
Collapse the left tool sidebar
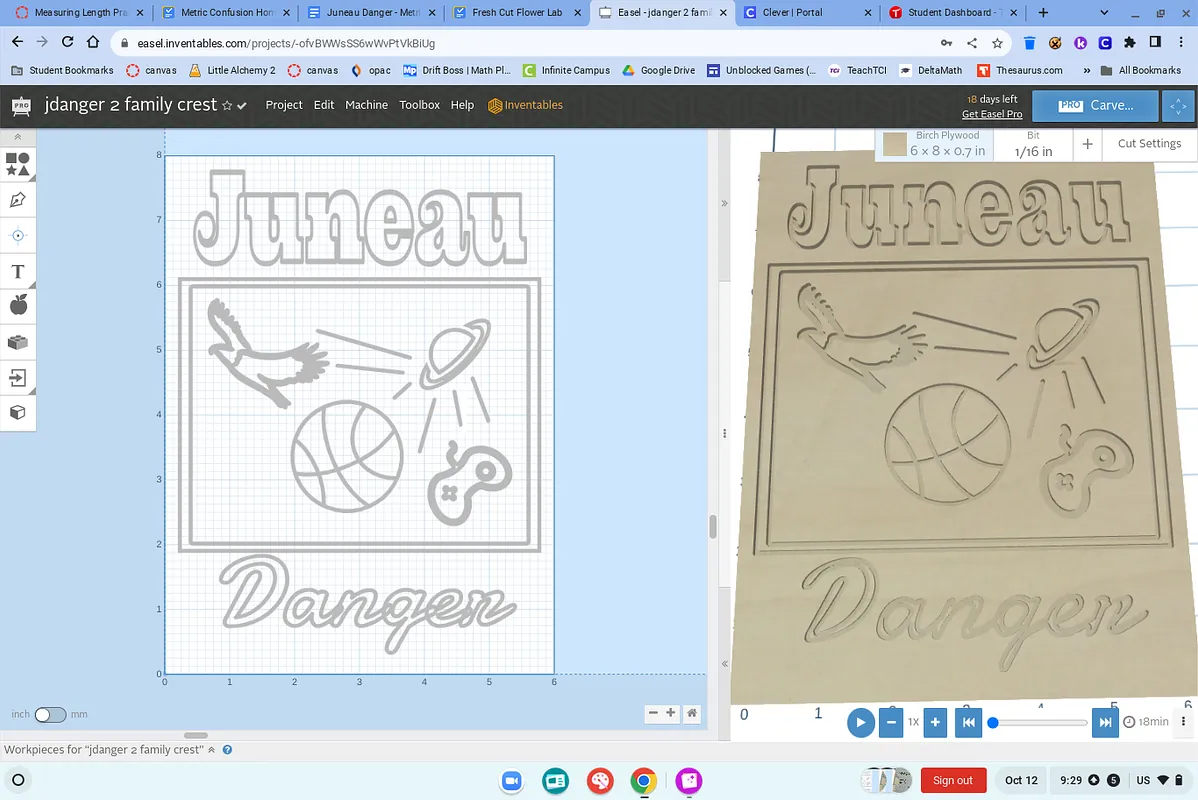click(18, 137)
